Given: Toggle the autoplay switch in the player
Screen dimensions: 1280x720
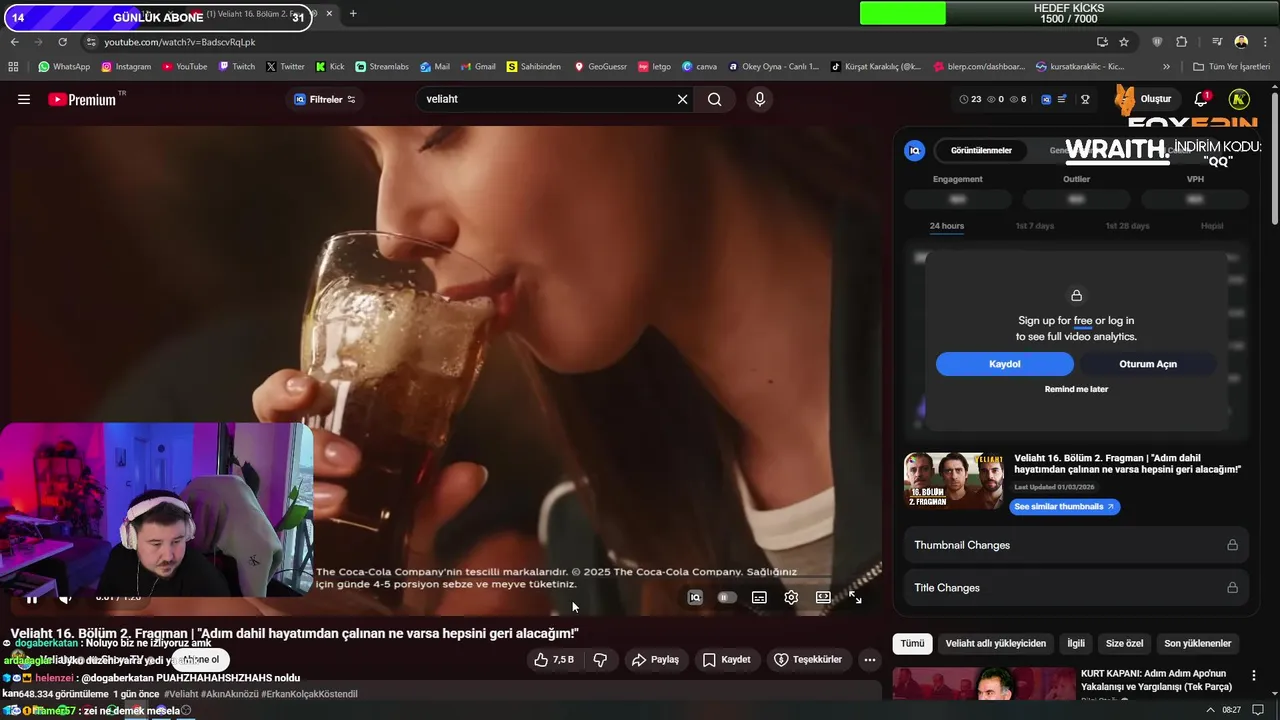Looking at the screenshot, I should pos(727,598).
